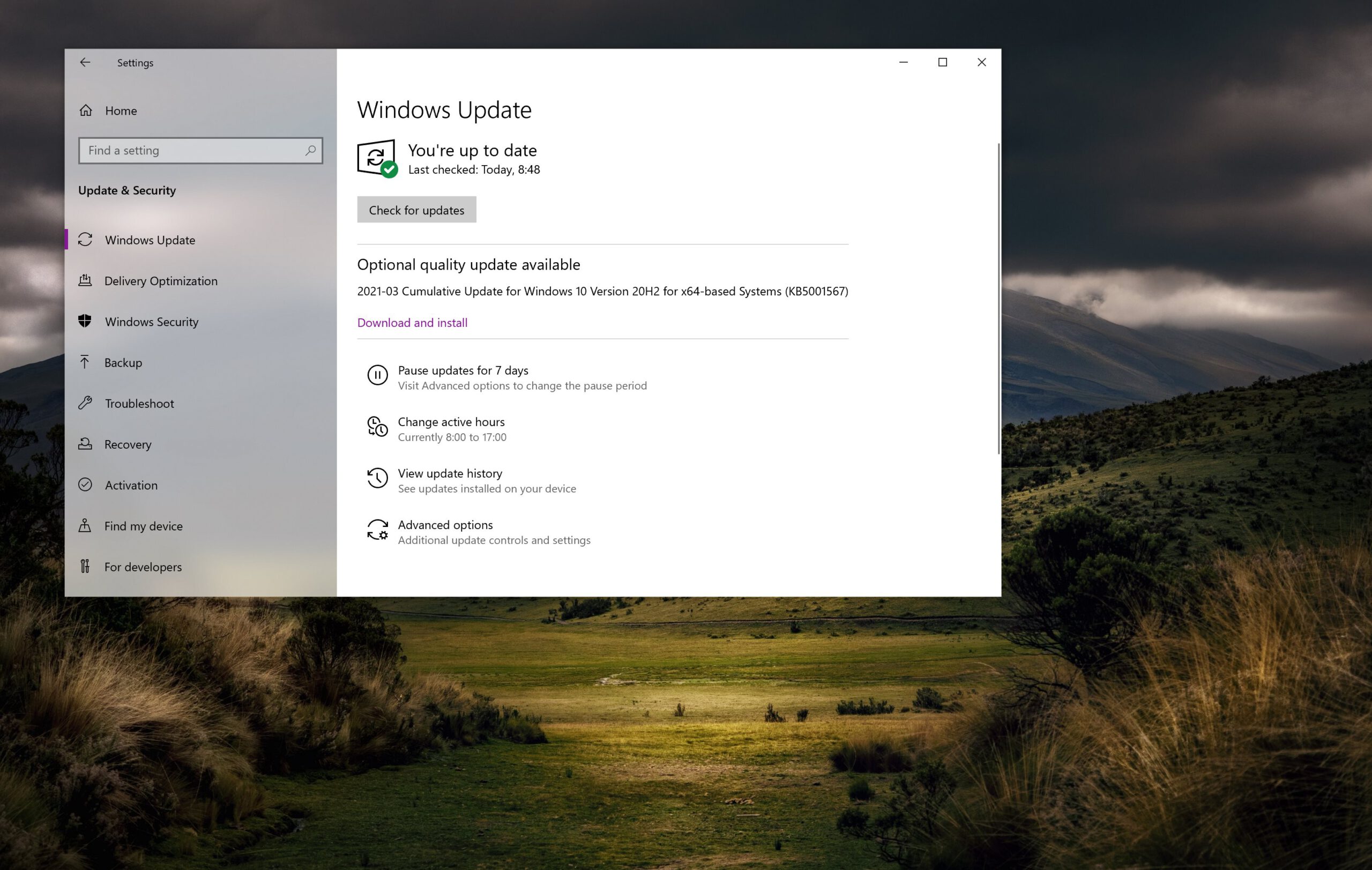Open the Activation section
Screen dimensions: 1372x870
pos(131,486)
